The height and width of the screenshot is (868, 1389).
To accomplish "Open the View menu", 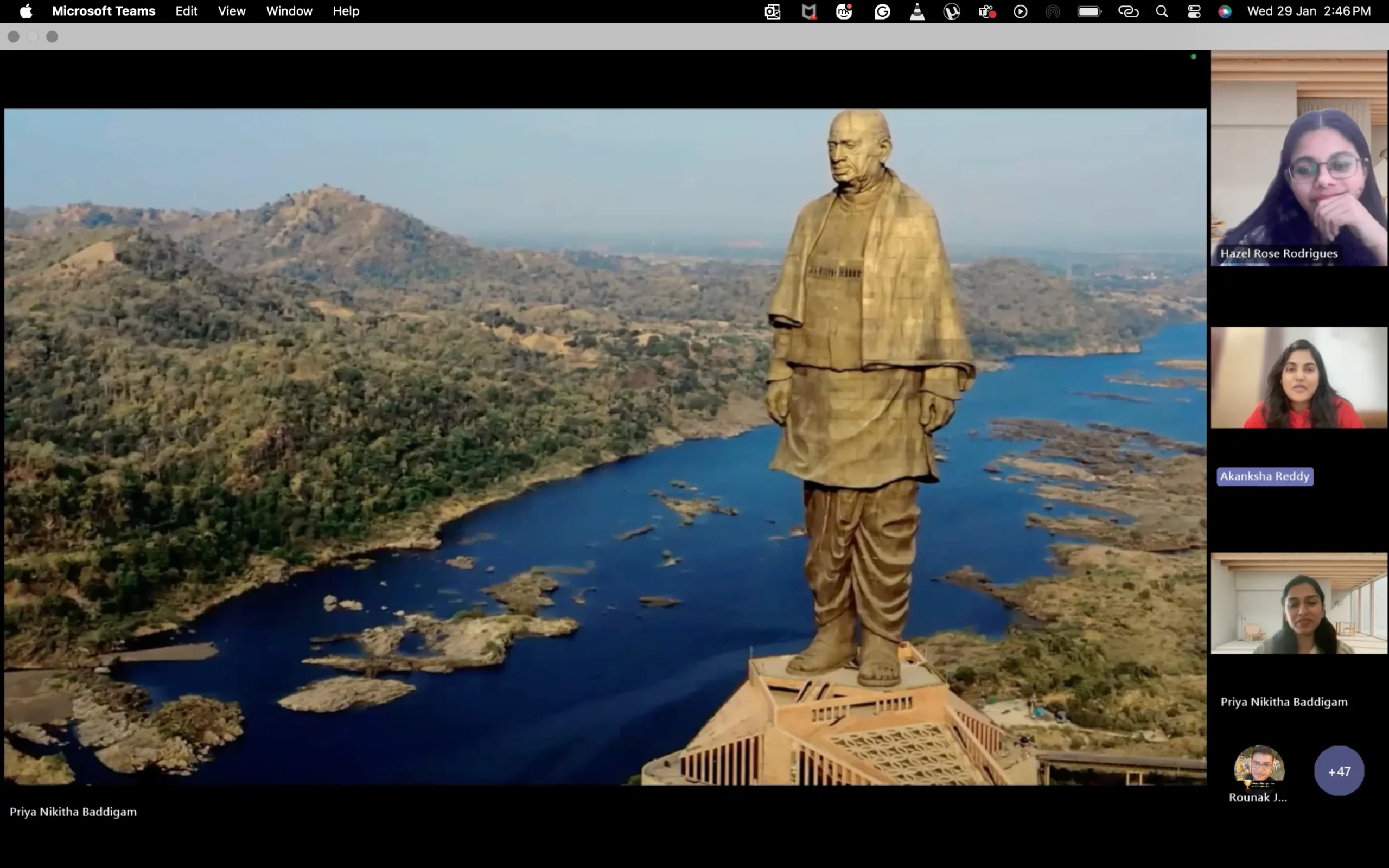I will pos(231,11).
